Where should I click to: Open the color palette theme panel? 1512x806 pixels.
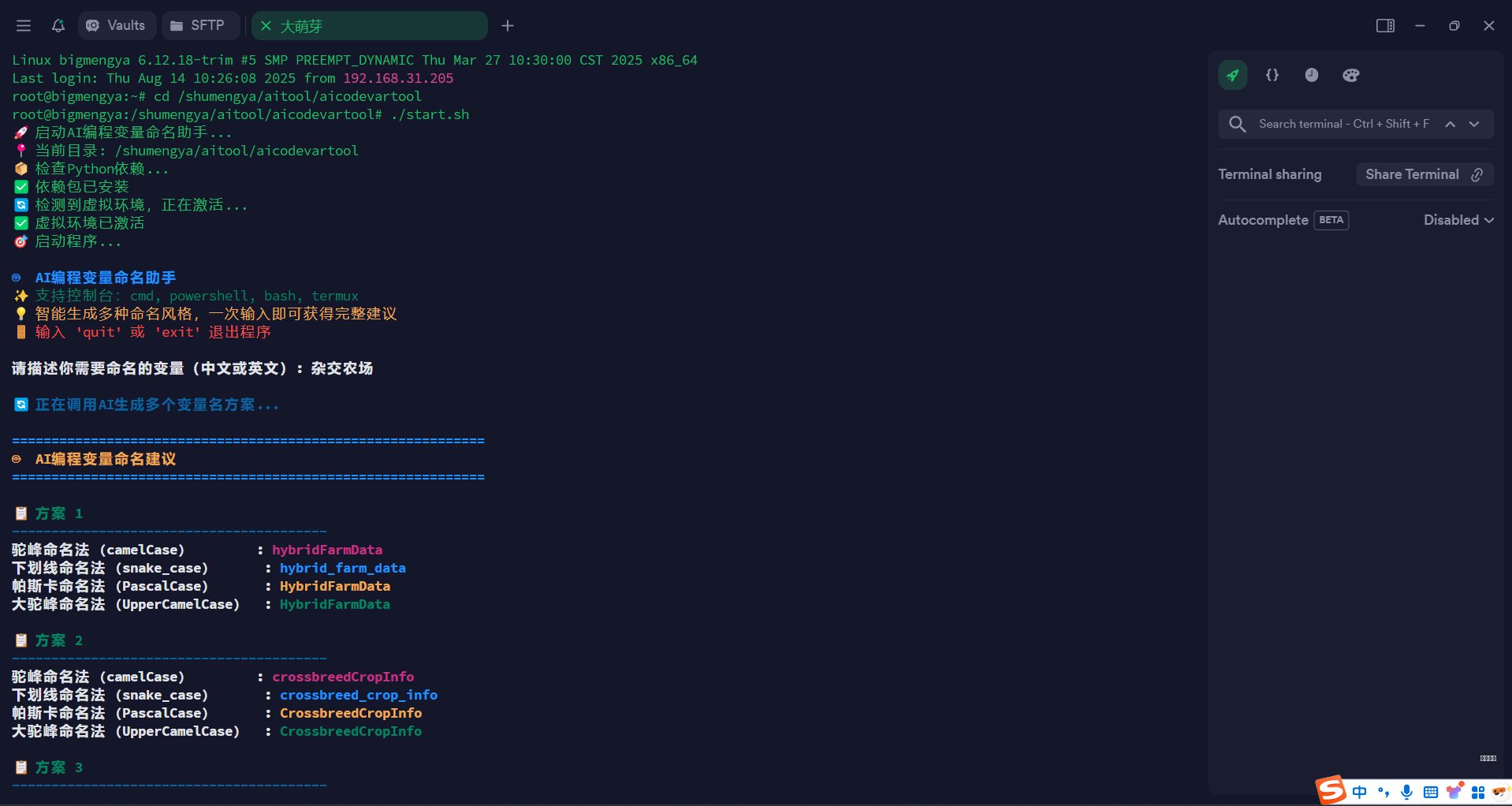click(x=1350, y=76)
